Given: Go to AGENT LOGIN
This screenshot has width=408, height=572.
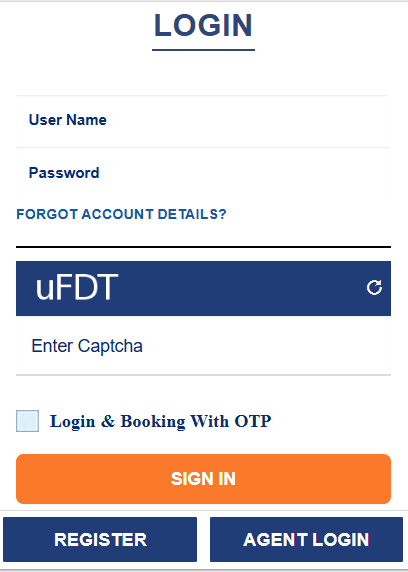Looking at the screenshot, I should coord(306,539).
